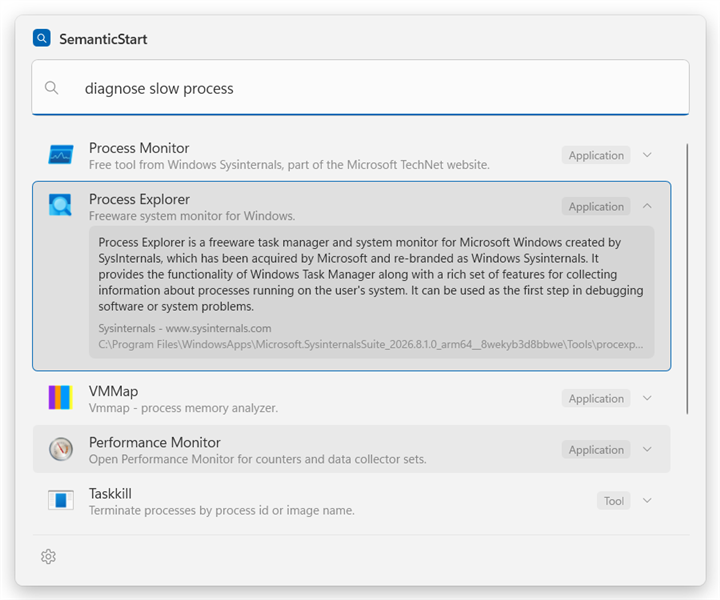720x600 pixels.
Task: Select the 'VMMap' result title
Action: 113,391
